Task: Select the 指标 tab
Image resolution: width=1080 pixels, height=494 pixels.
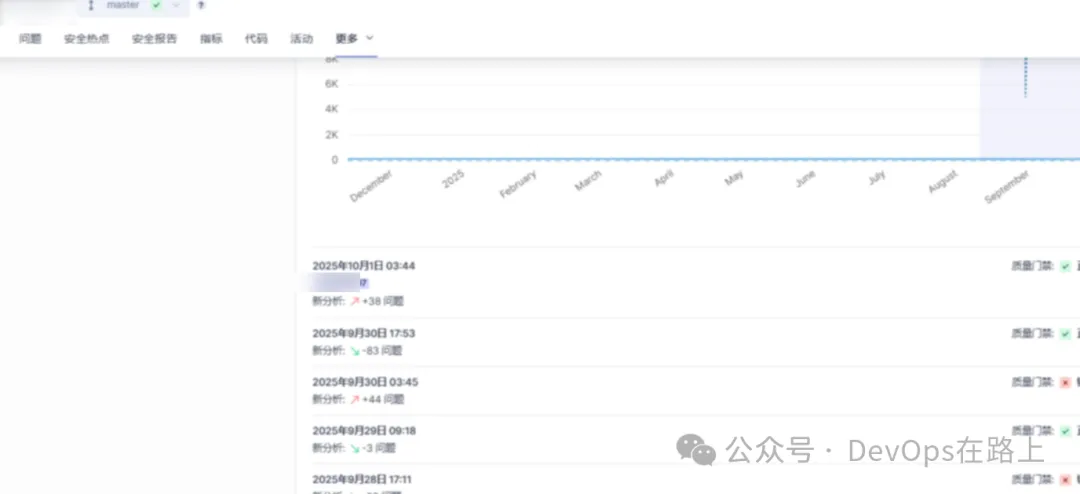Action: (211, 39)
